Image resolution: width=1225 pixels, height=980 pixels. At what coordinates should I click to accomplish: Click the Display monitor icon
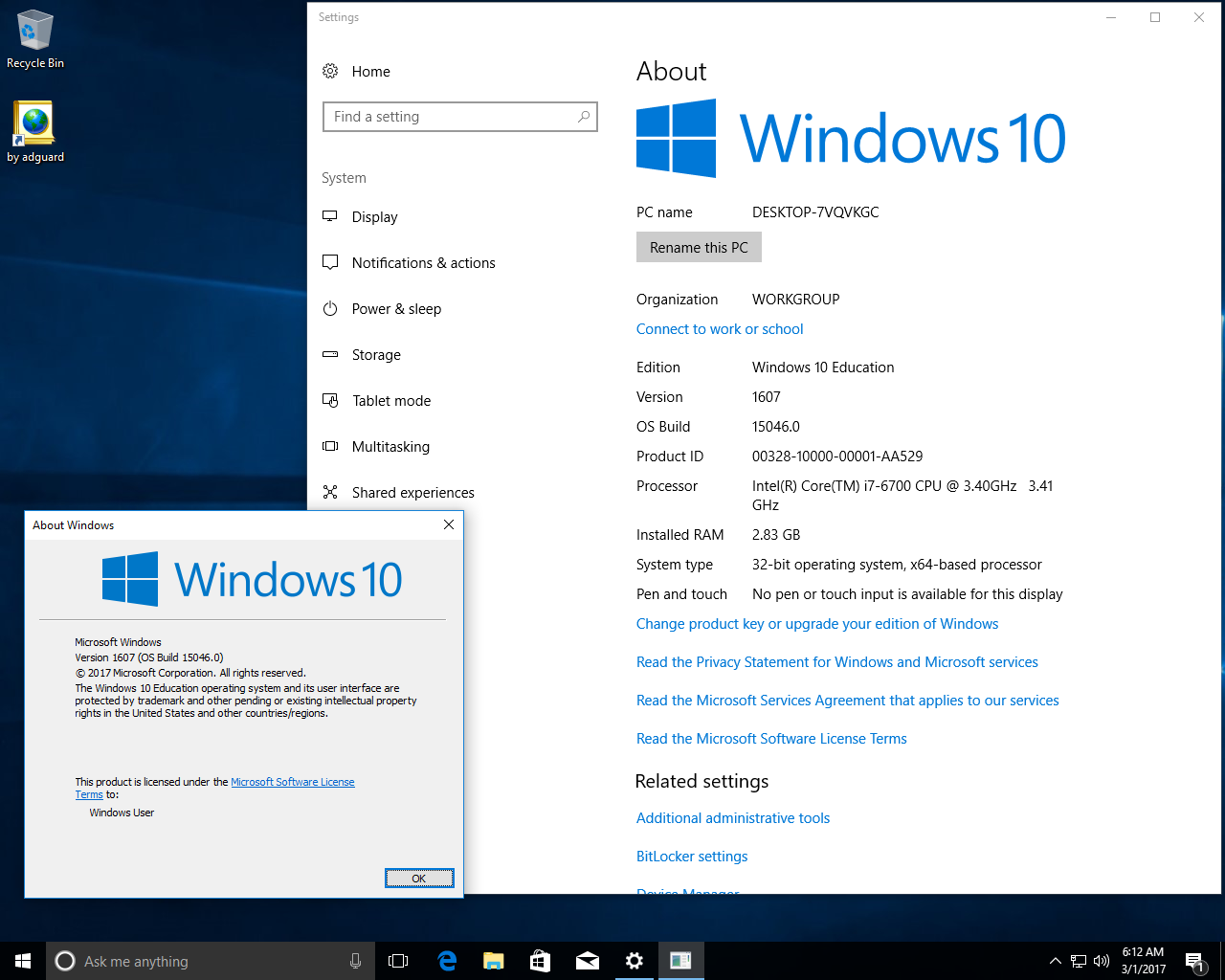pyautogui.click(x=330, y=216)
